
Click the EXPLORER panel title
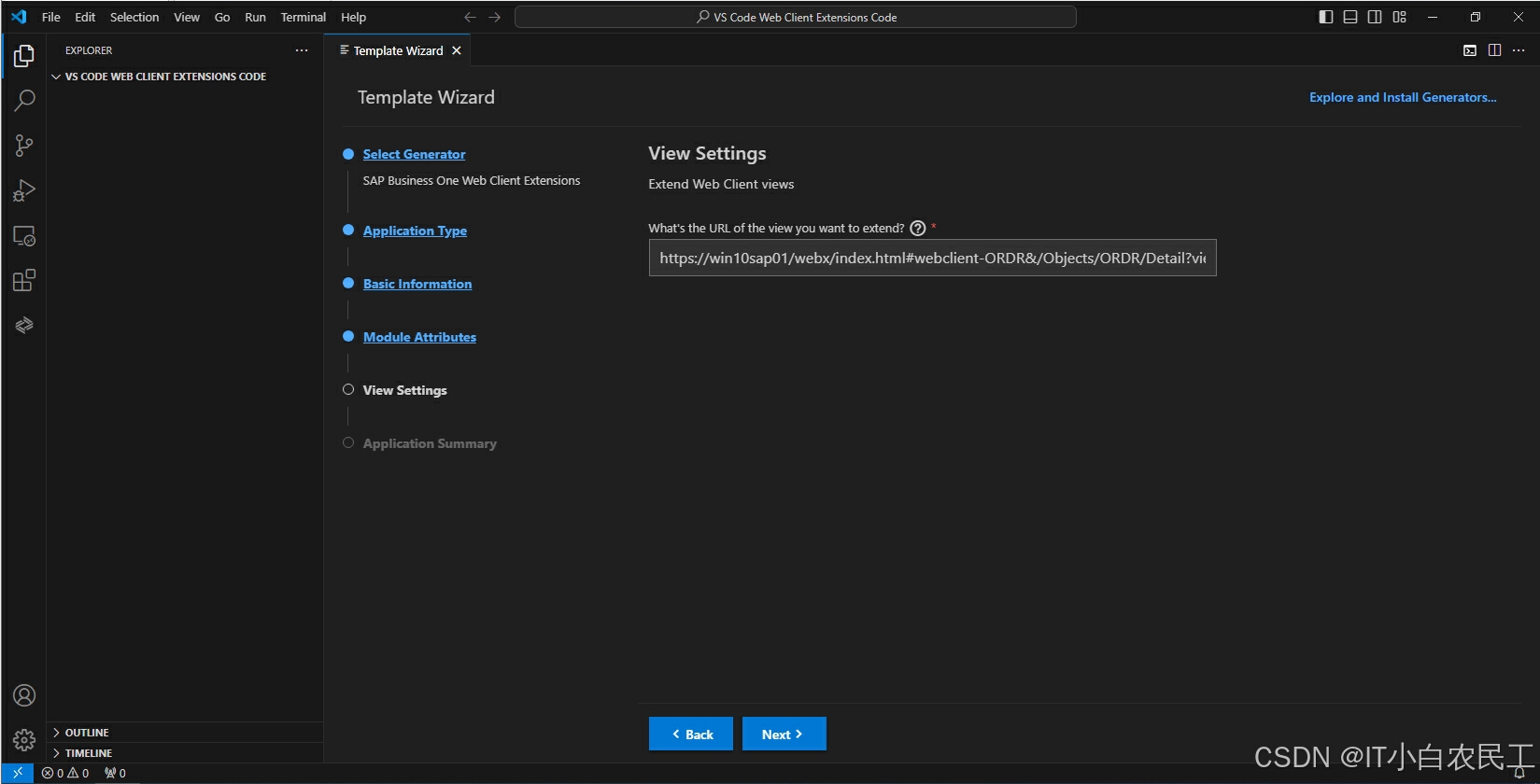pos(89,50)
